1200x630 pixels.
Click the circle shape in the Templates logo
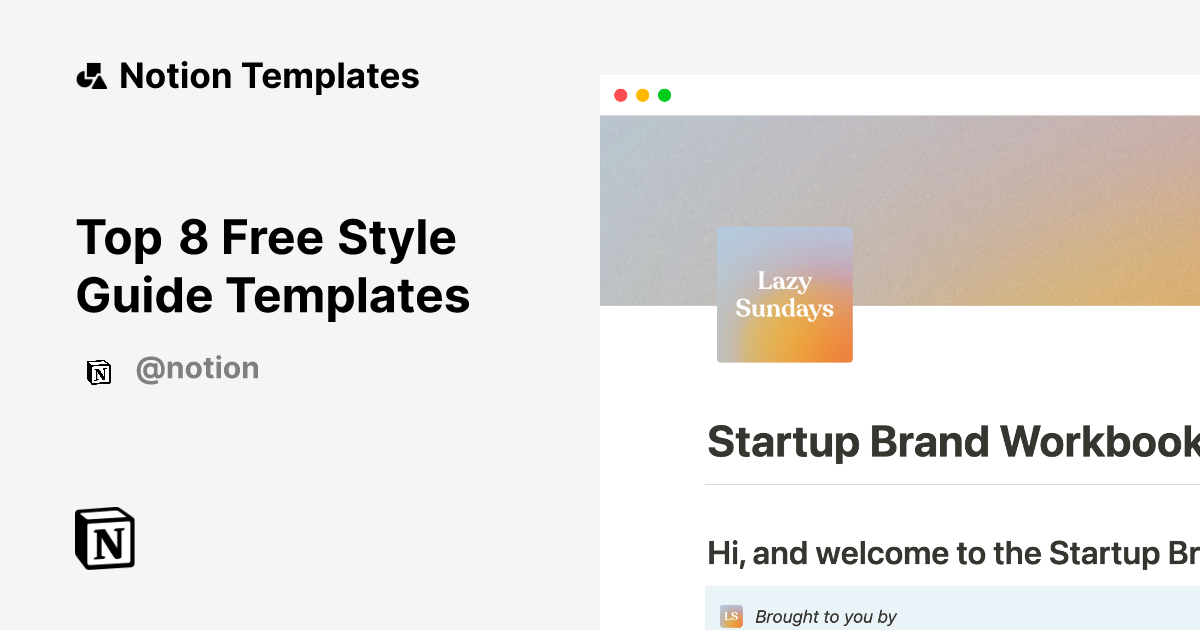coord(84,80)
